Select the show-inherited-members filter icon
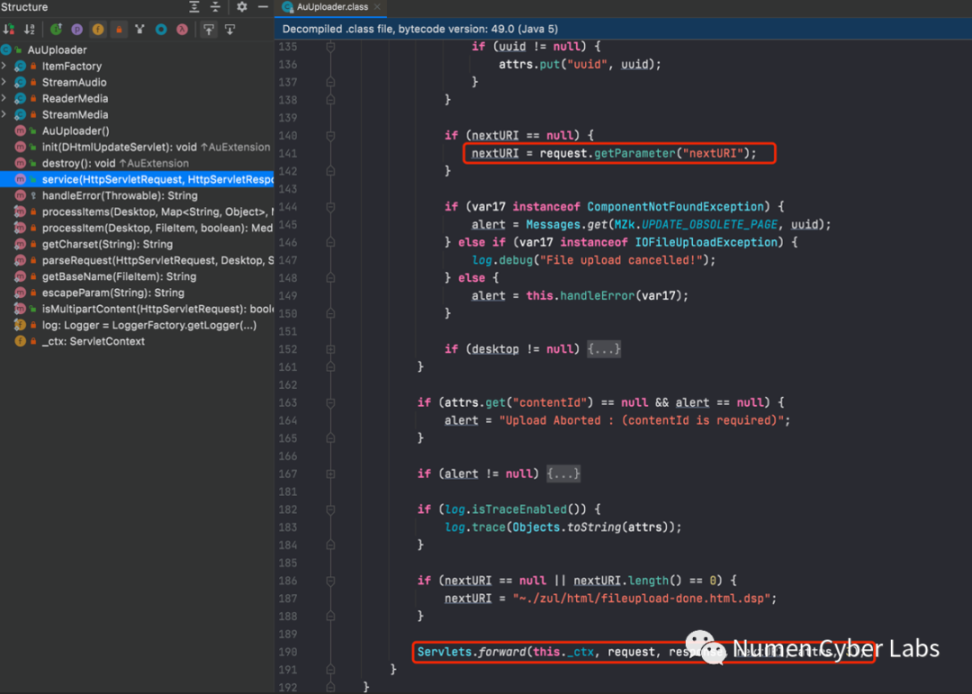 56,30
